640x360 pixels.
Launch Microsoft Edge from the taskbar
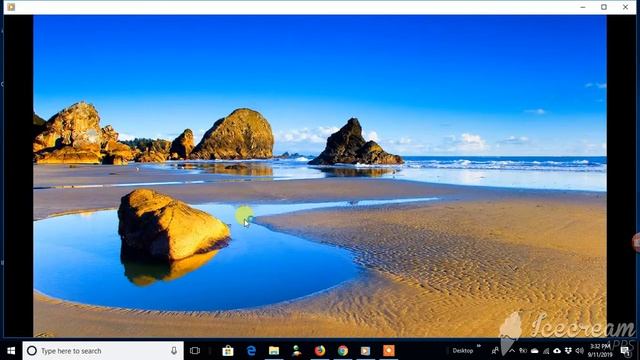click(251, 351)
